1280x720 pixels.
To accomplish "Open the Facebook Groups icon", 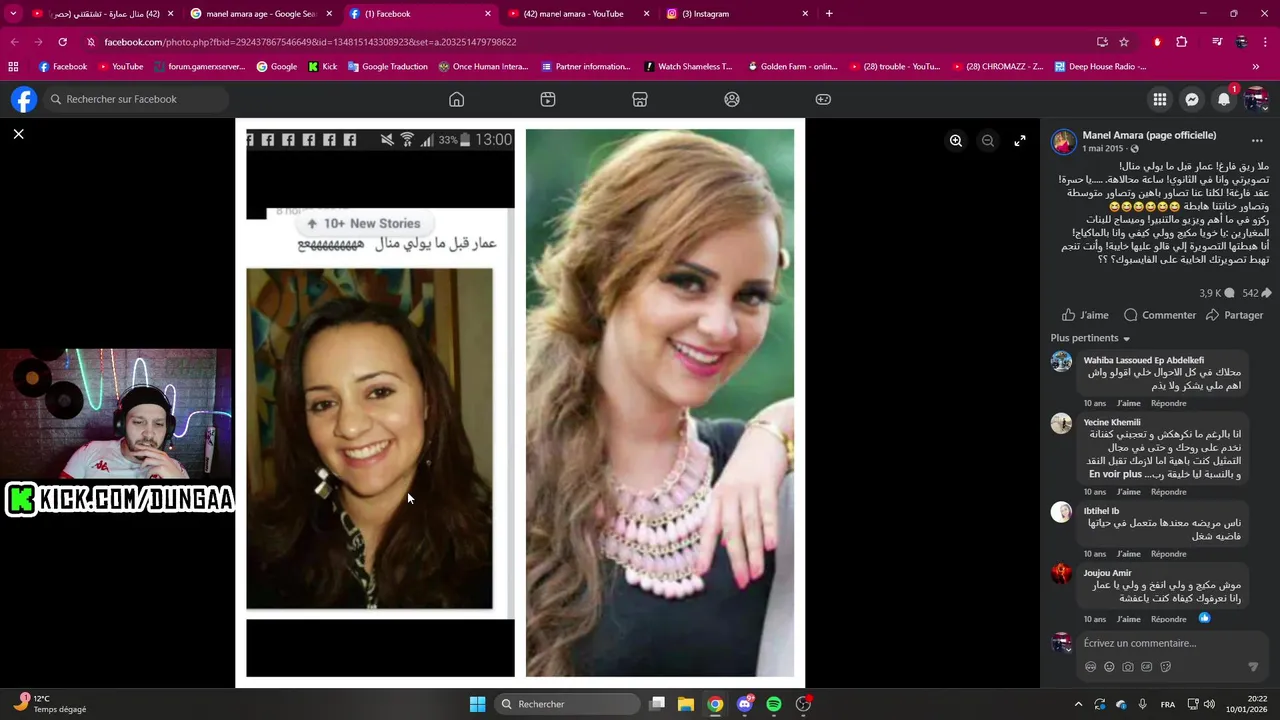I will point(732,99).
